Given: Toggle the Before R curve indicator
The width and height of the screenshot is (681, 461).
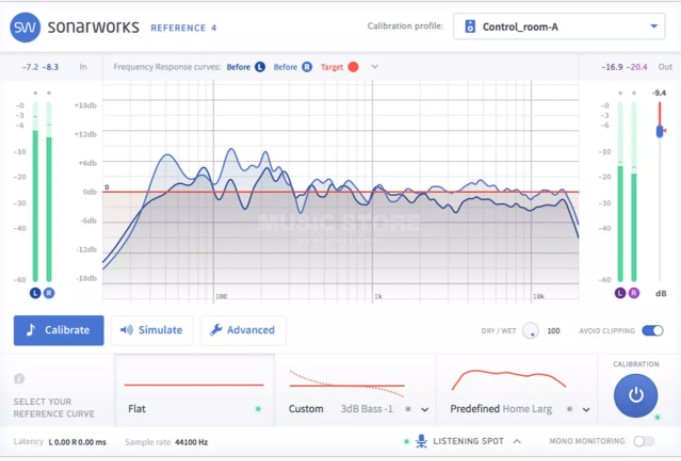Looking at the screenshot, I should point(307,67).
